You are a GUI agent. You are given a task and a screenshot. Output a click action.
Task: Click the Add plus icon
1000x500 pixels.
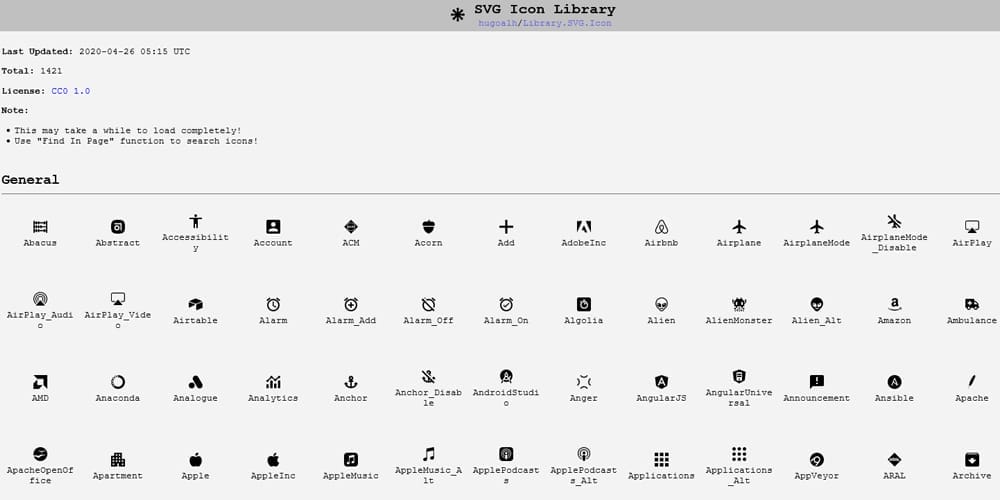point(506,226)
